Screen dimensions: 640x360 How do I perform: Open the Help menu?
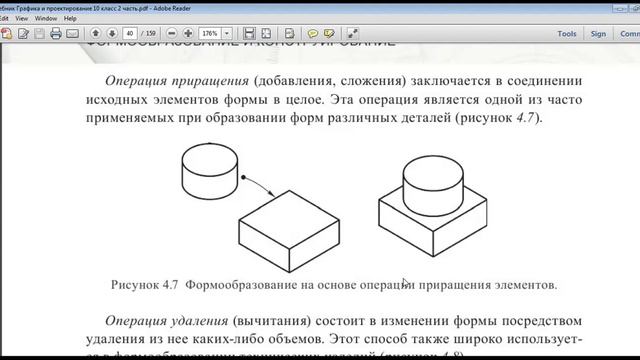70,18
